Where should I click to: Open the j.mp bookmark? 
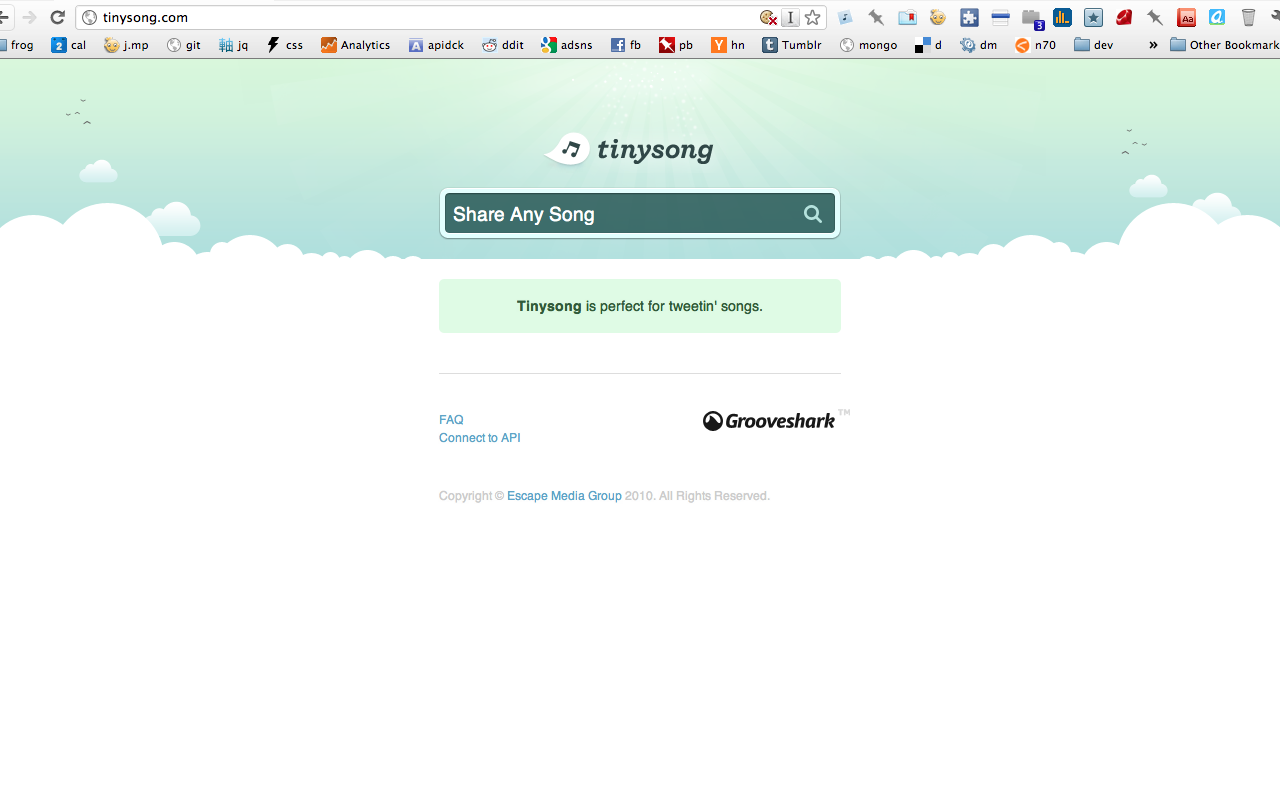coord(127,45)
